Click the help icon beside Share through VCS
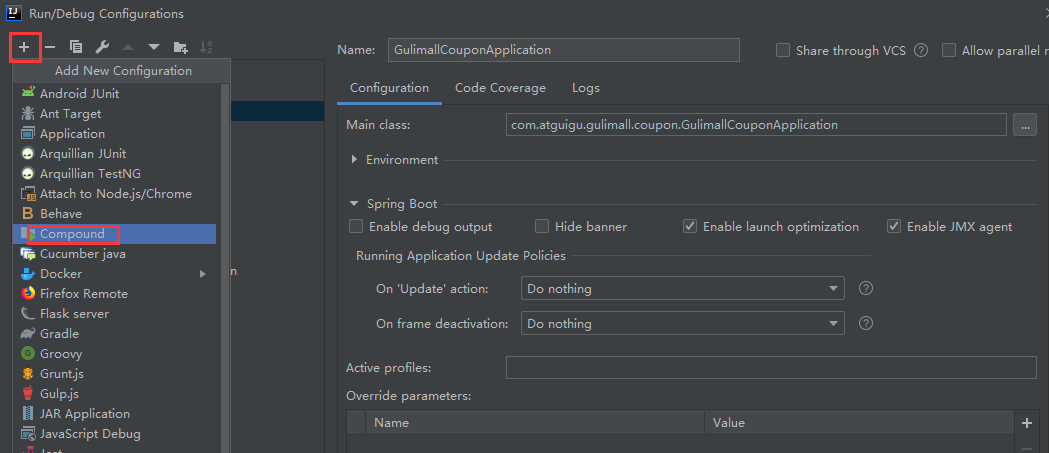The height and width of the screenshot is (453, 1049). pyautogui.click(x=921, y=50)
